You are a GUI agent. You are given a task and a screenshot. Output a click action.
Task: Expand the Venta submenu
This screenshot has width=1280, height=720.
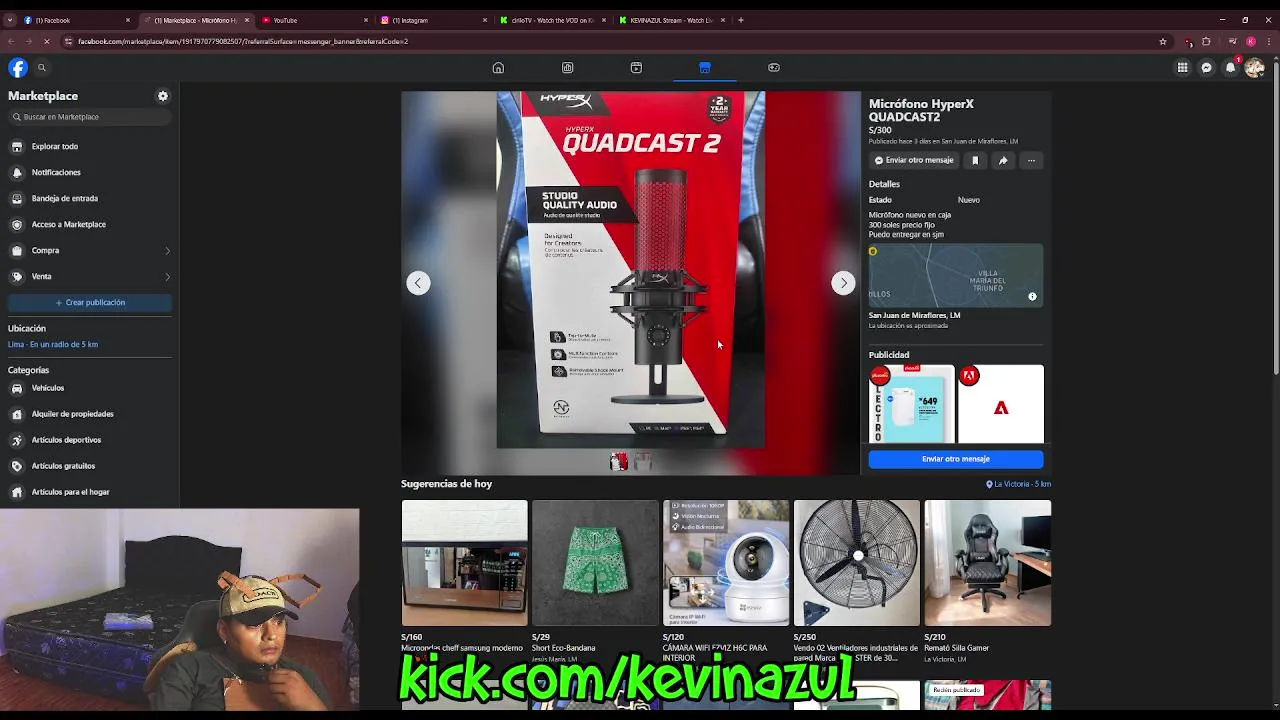(90, 276)
